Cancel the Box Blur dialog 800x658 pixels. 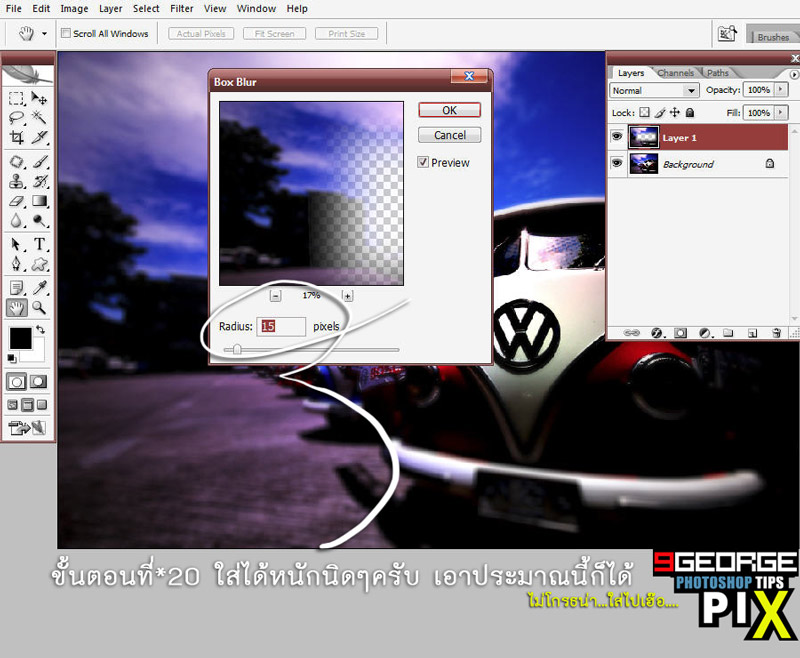point(449,135)
